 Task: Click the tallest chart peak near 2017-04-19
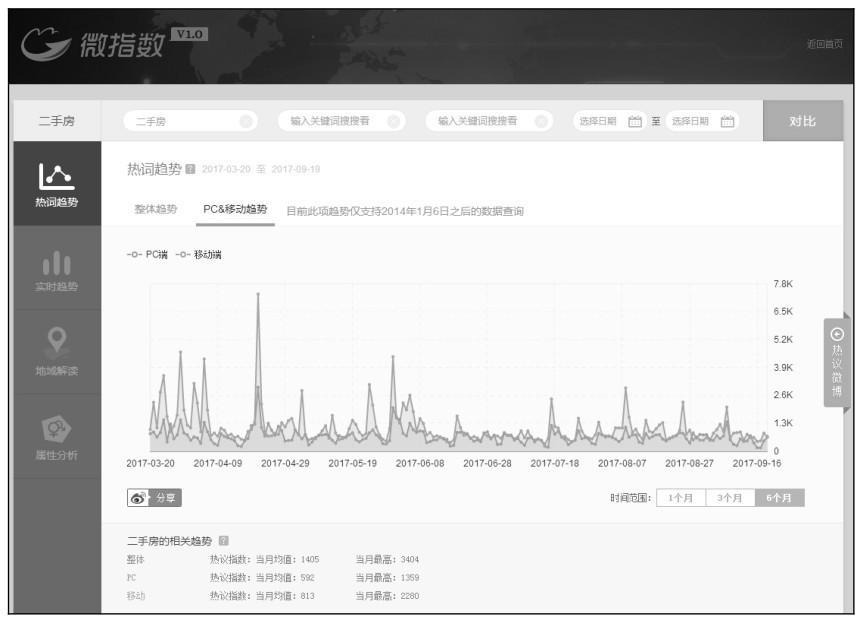tap(258, 294)
